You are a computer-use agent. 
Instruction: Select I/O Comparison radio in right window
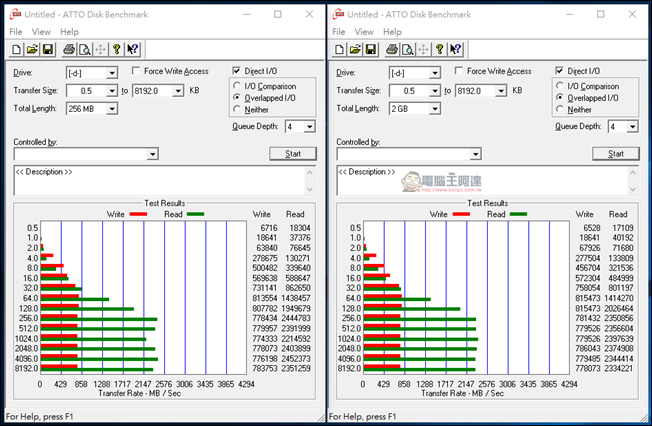[x=560, y=86]
